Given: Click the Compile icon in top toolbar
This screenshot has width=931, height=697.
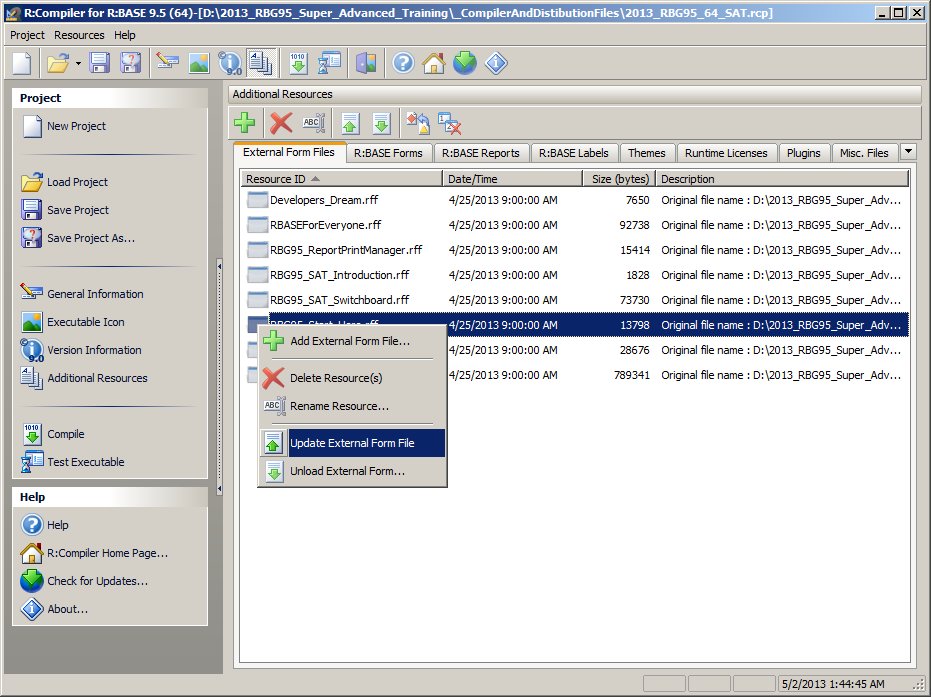Looking at the screenshot, I should [x=298, y=63].
